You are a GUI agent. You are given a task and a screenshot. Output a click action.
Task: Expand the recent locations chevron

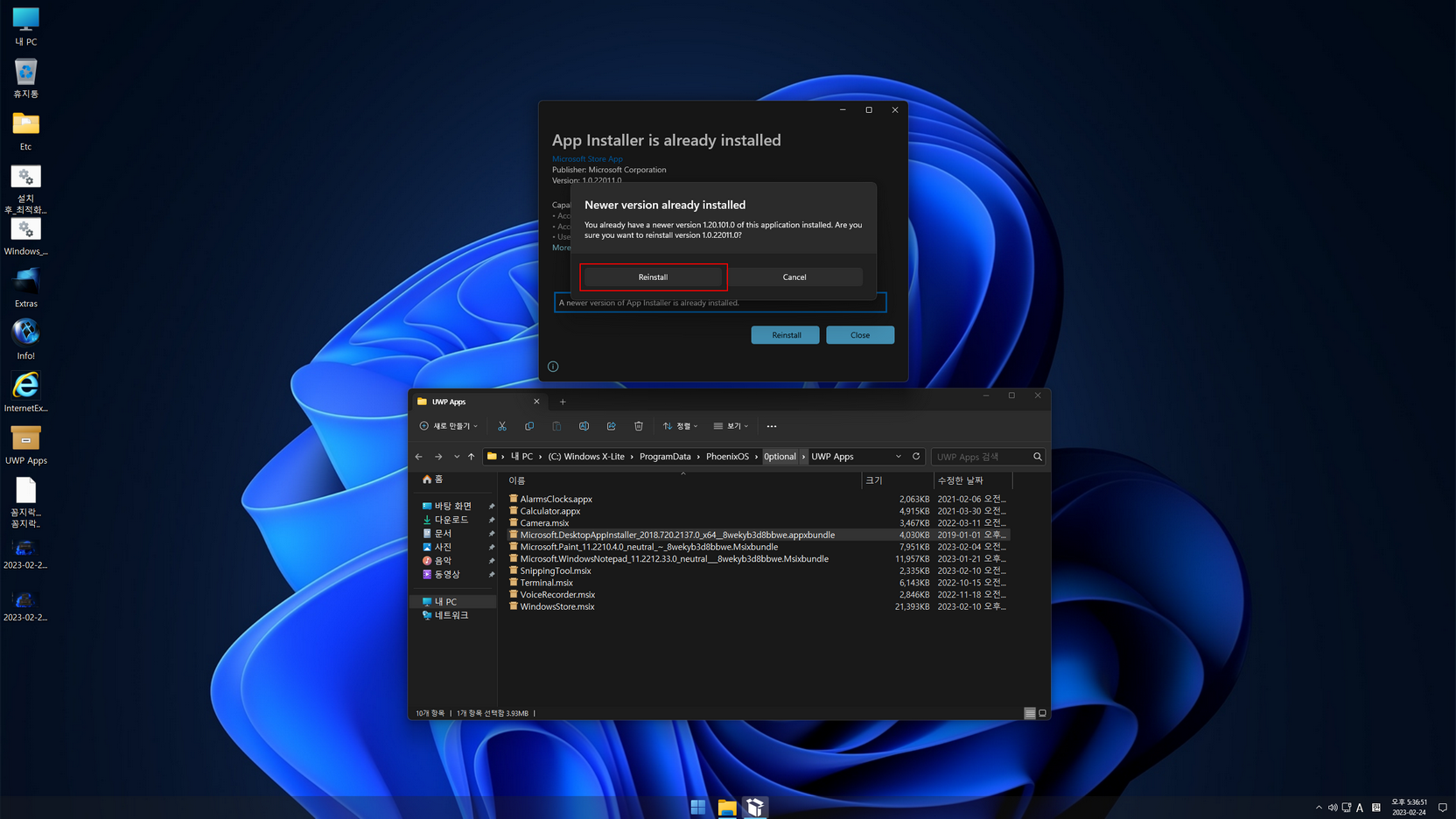[x=456, y=457]
